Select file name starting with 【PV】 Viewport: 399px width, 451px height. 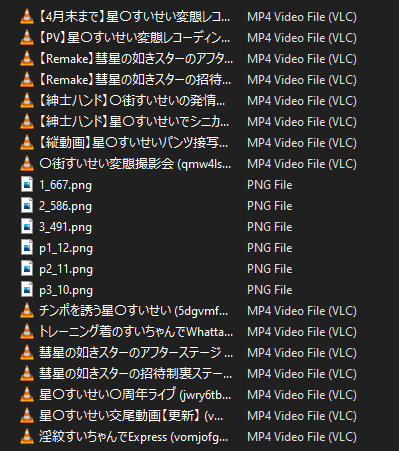135,38
